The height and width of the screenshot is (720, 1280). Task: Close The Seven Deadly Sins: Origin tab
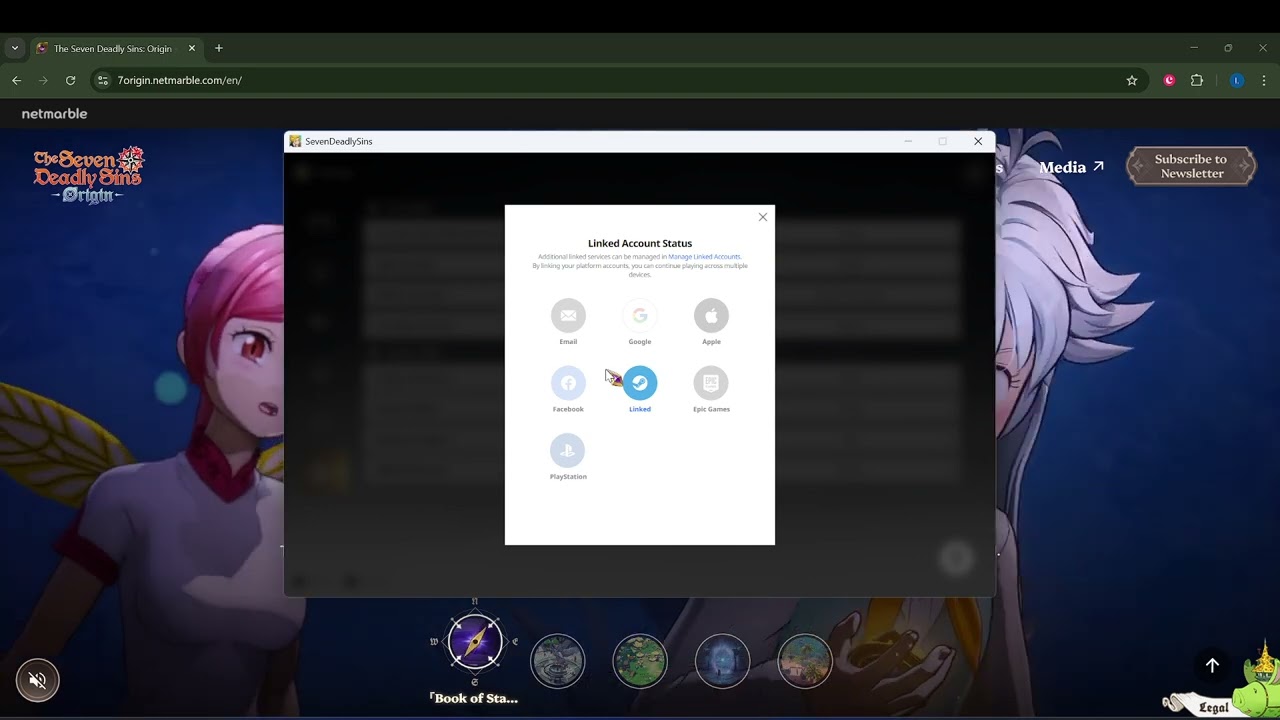coord(192,48)
